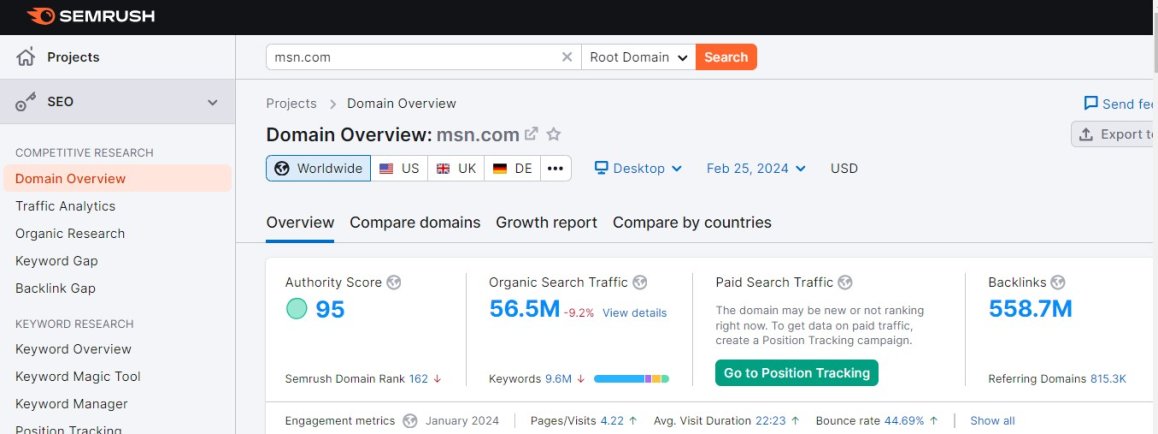Image resolution: width=1158 pixels, height=434 pixels.
Task: Click the 558.7M backlinks value
Action: click(1030, 309)
